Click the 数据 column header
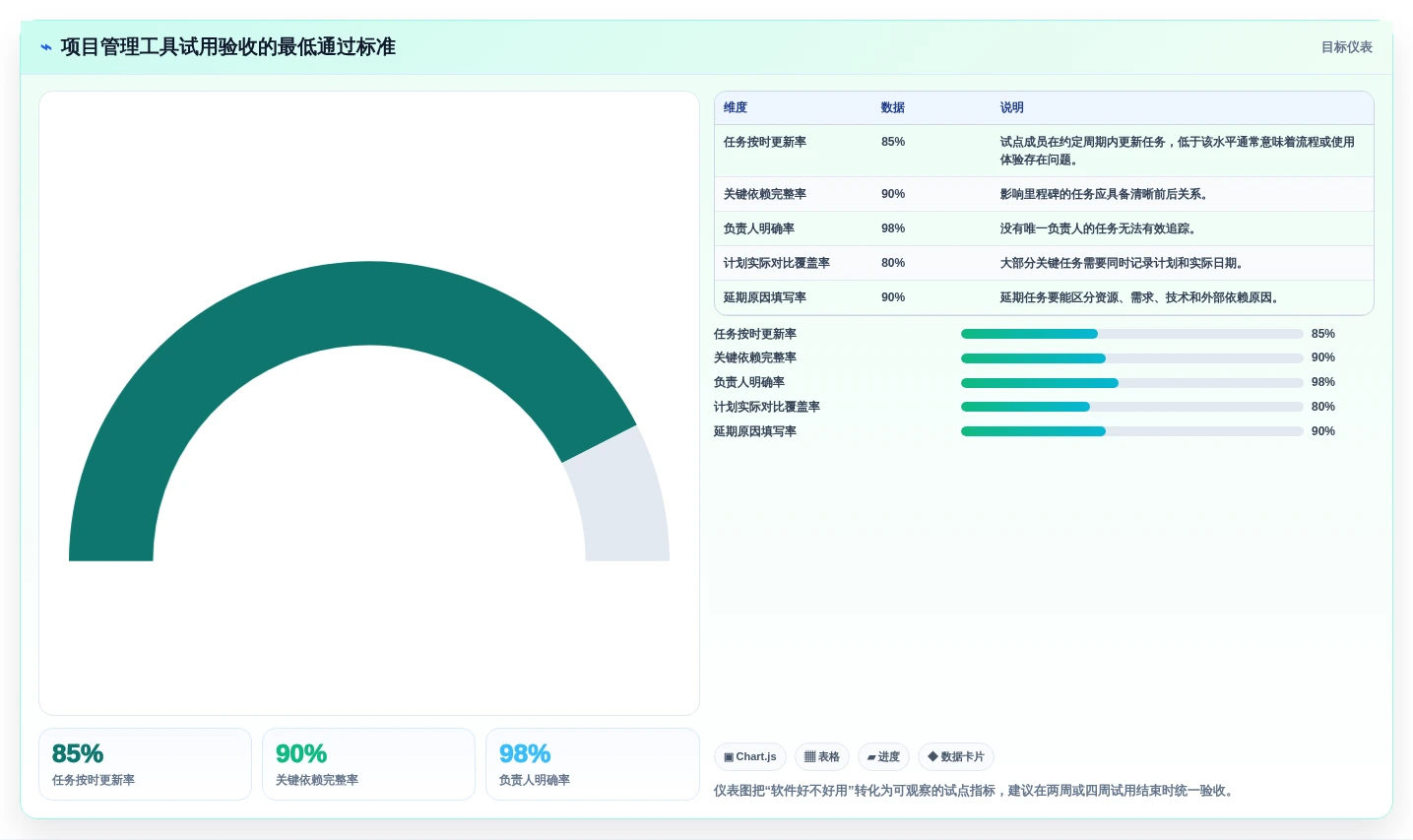 coord(893,107)
